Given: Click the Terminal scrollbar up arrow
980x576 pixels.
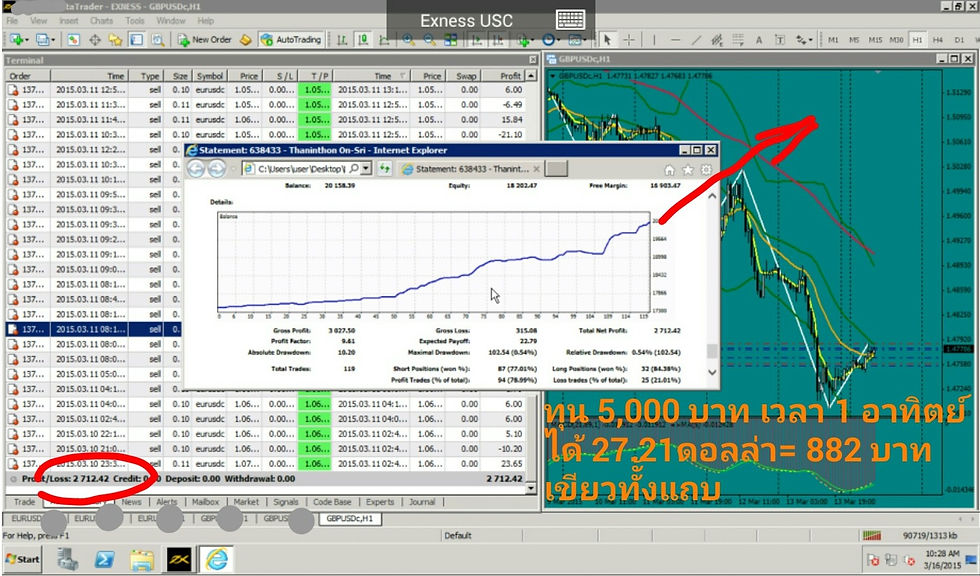Looking at the screenshot, I should tap(531, 76).
